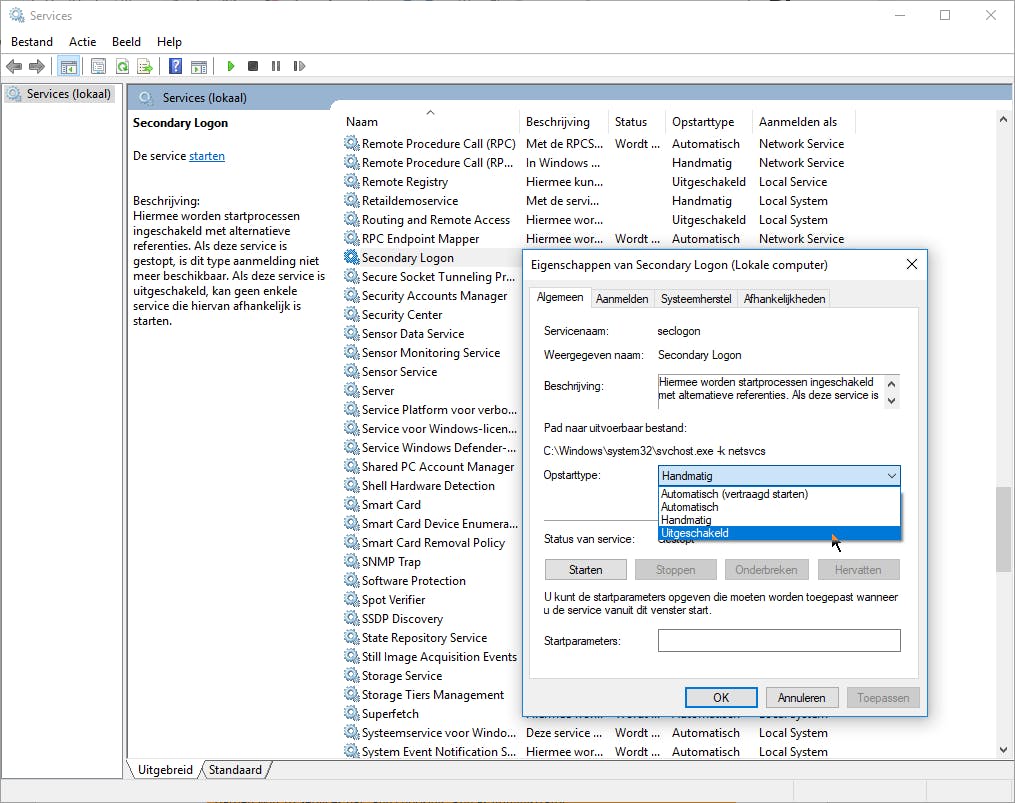The width and height of the screenshot is (1015, 803).
Task: Open the Actie menu
Action: [x=83, y=42]
